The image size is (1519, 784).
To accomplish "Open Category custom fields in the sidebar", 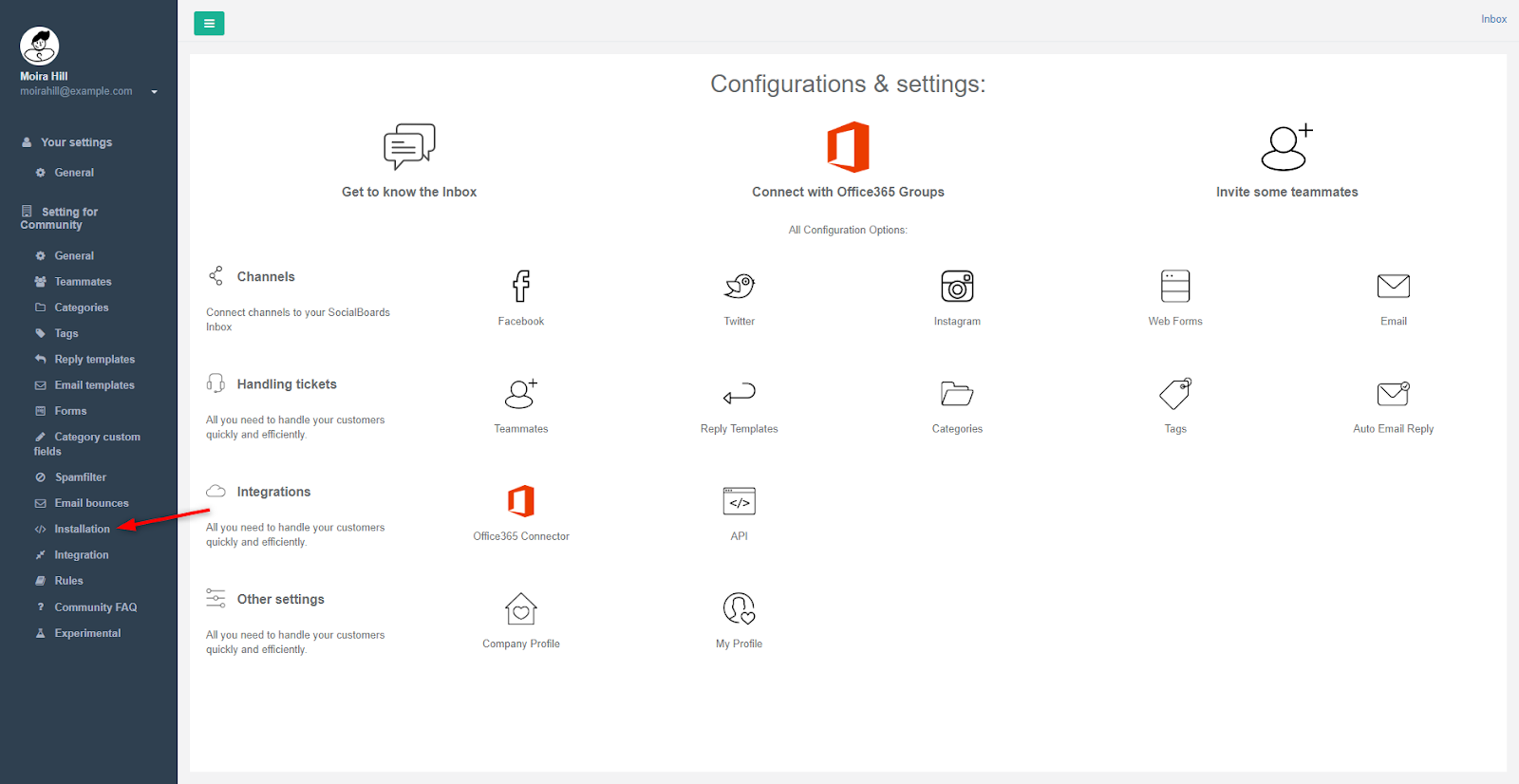I will pyautogui.click(x=87, y=444).
